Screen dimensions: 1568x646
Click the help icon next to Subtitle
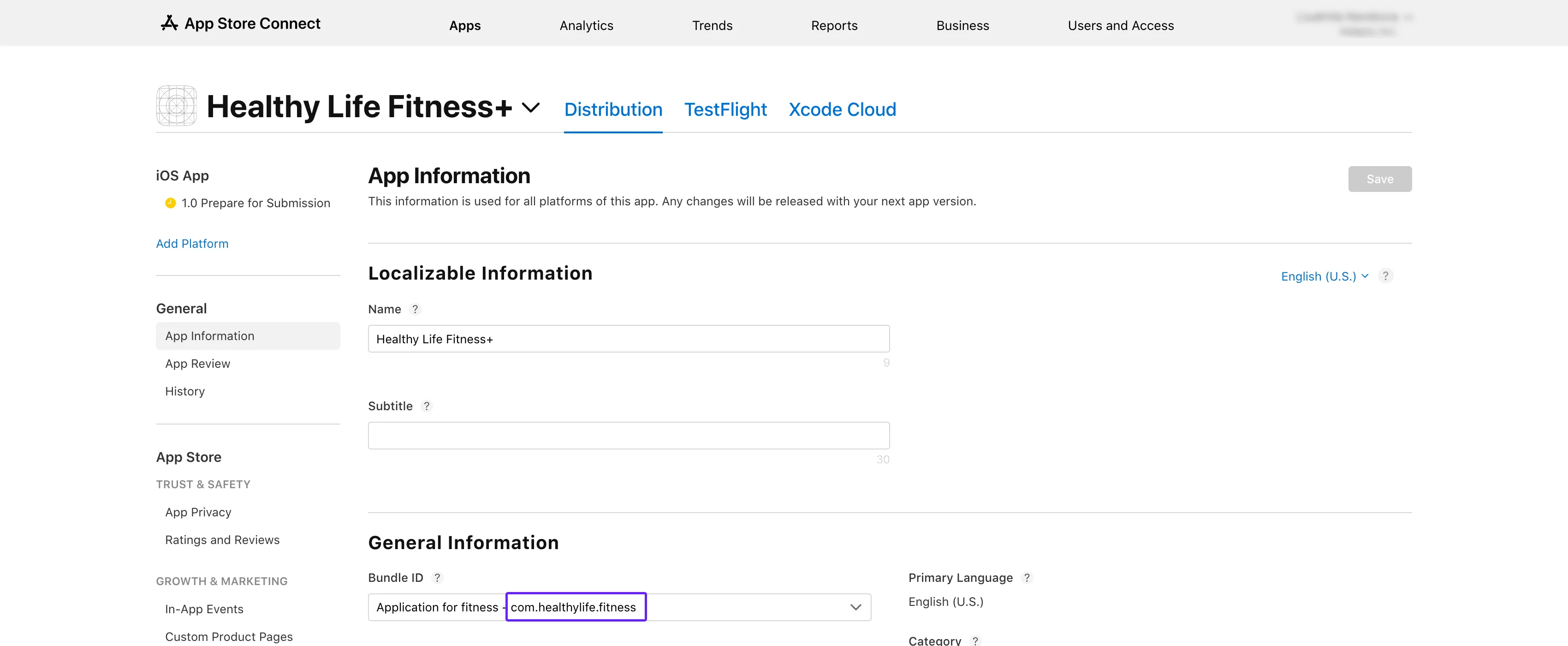[x=427, y=406]
